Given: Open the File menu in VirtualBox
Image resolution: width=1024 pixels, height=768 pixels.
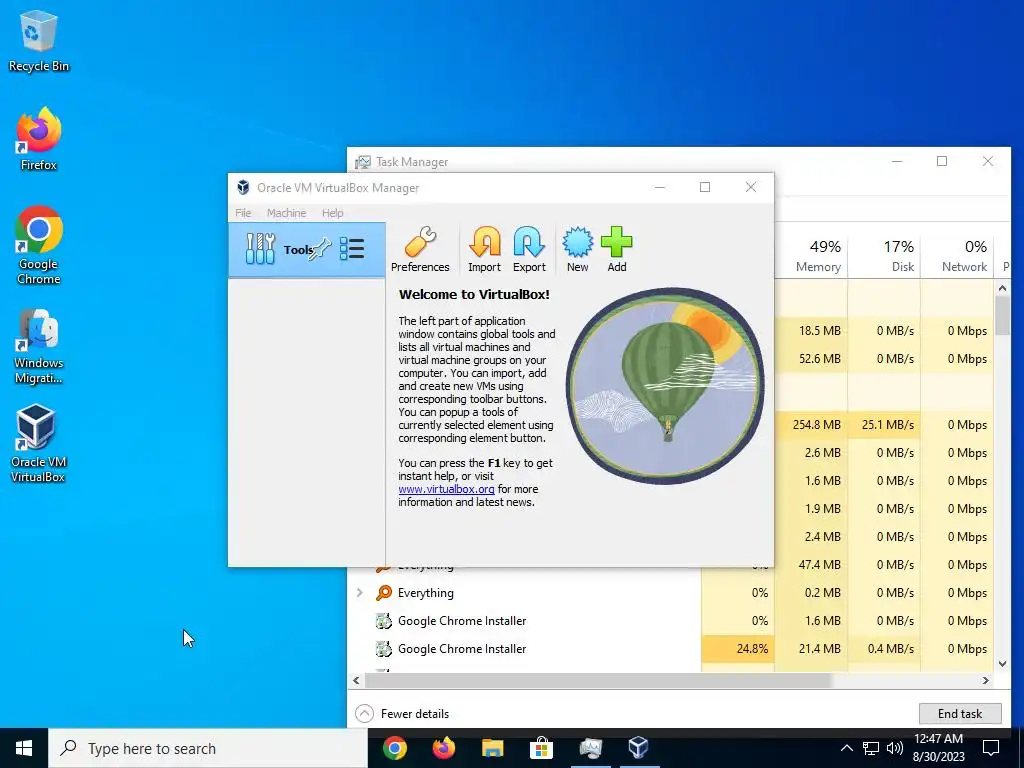Looking at the screenshot, I should tap(244, 213).
